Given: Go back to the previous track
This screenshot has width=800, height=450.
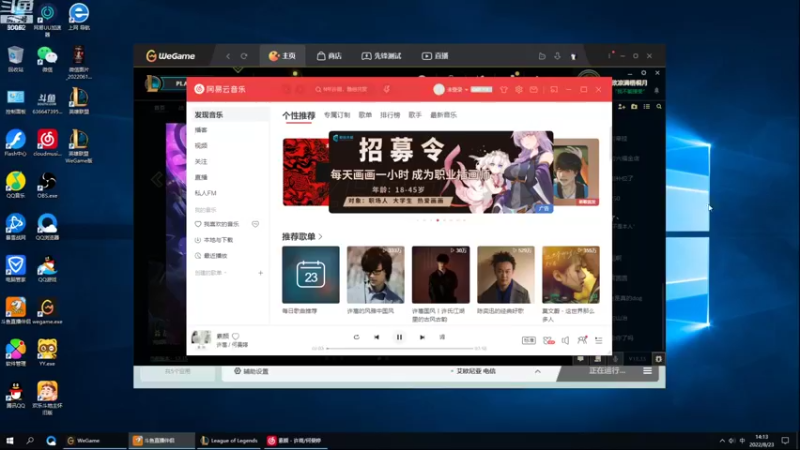Looking at the screenshot, I should (x=377, y=337).
